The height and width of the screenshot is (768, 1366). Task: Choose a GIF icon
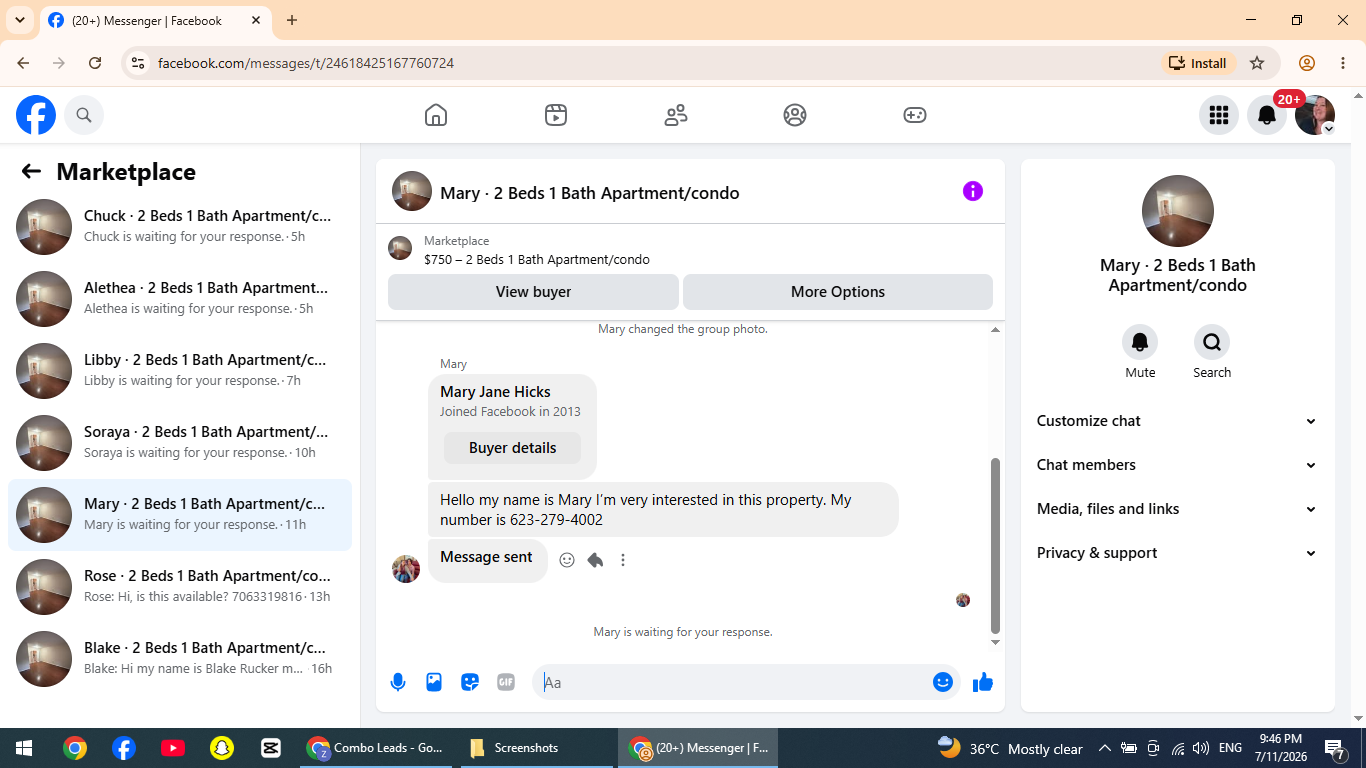pos(506,682)
